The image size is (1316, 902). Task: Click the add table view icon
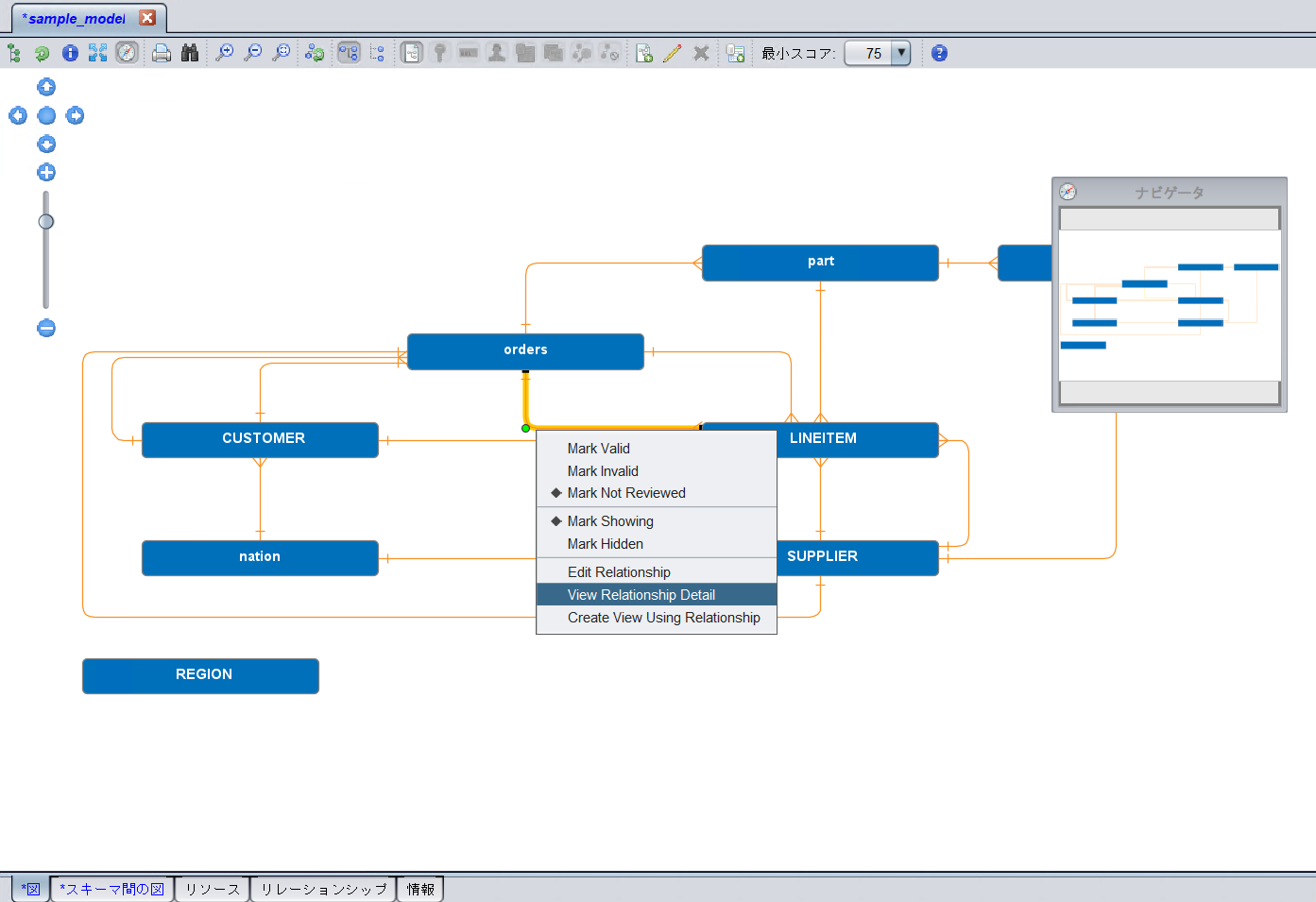coord(736,53)
